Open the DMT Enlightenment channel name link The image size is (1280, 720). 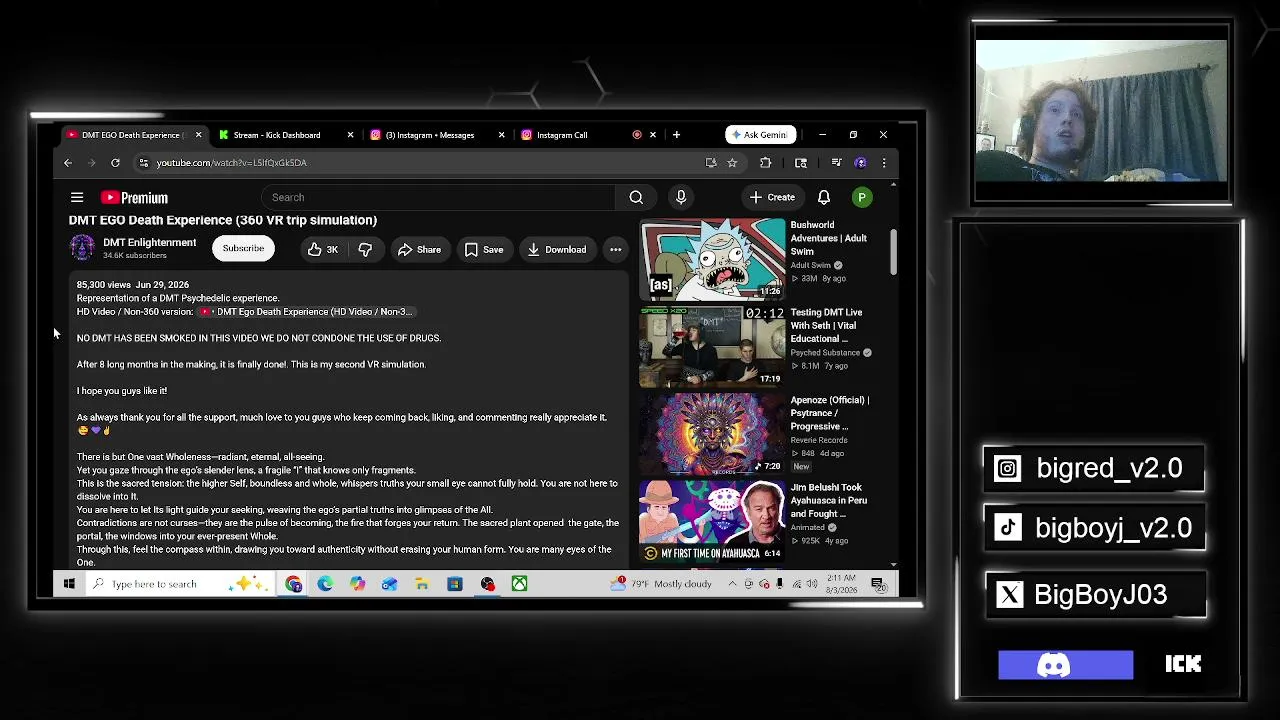(x=150, y=242)
